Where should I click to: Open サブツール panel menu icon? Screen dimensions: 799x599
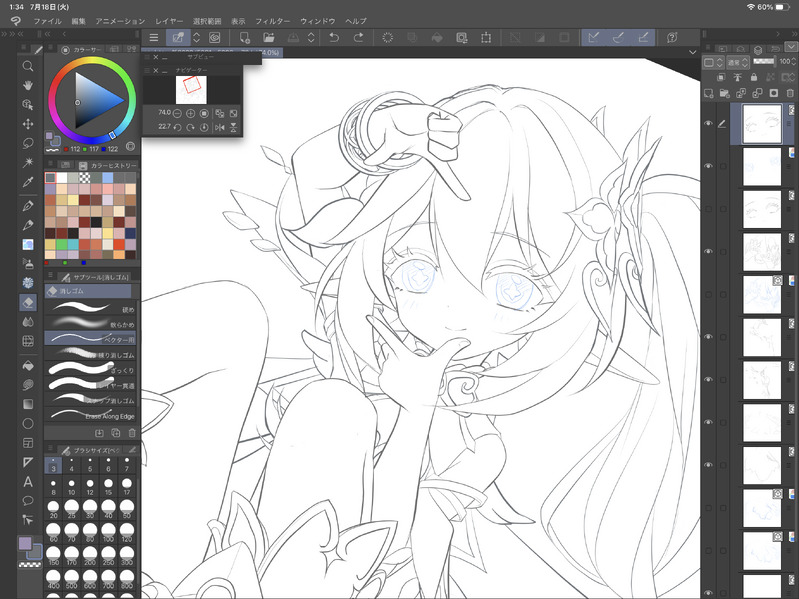coord(50,276)
